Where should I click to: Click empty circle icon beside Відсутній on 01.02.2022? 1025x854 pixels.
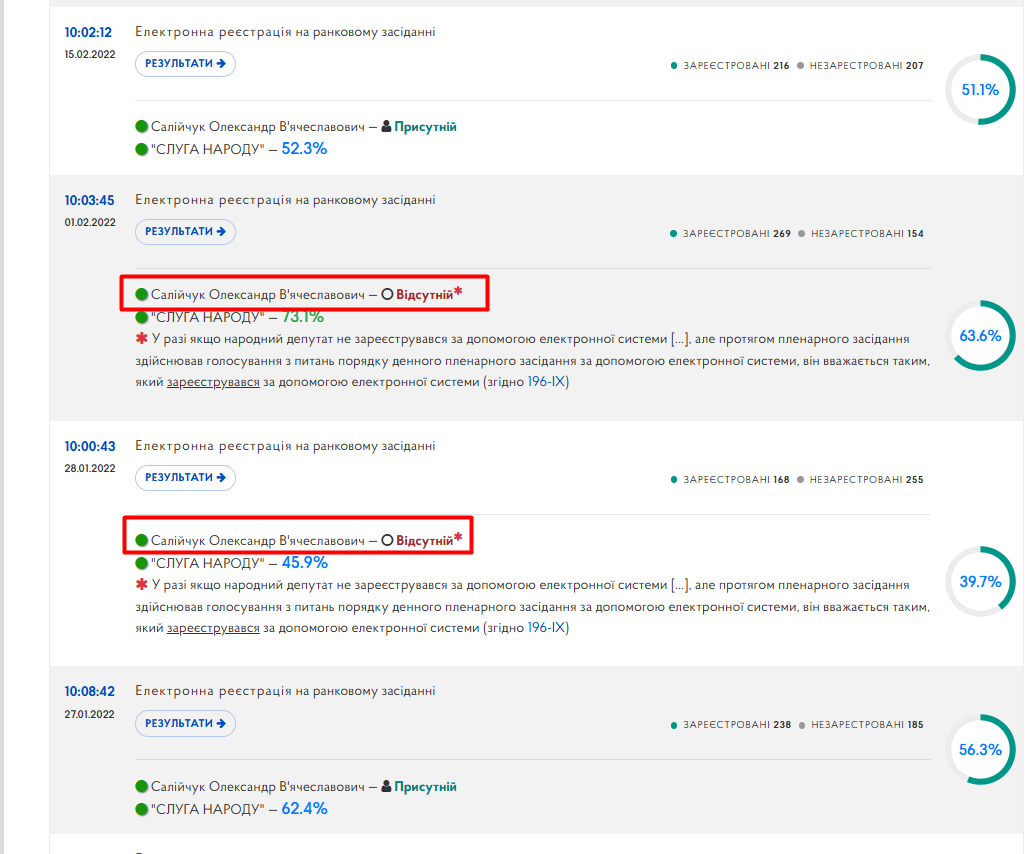(387, 294)
